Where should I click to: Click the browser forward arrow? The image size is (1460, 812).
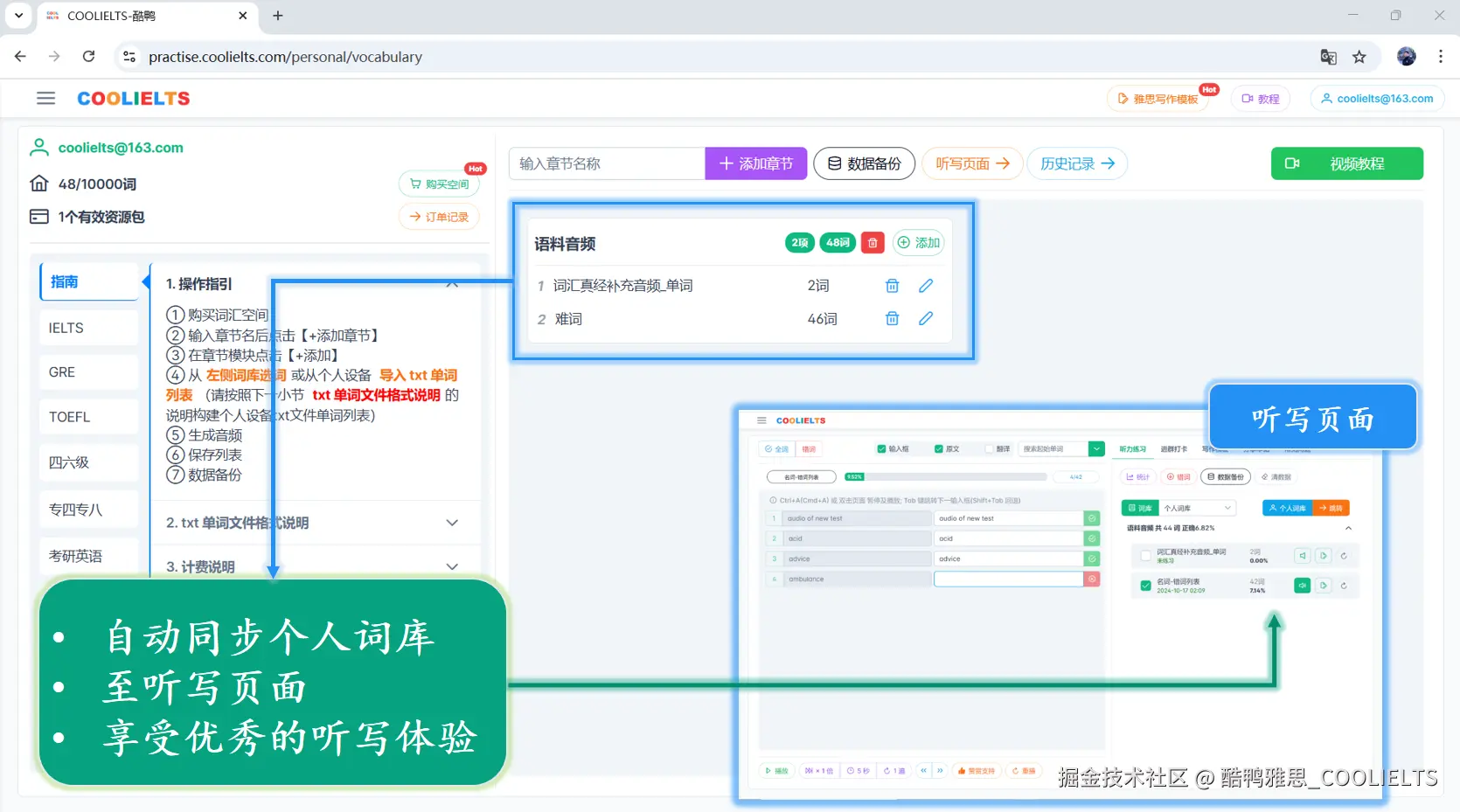coord(54,56)
